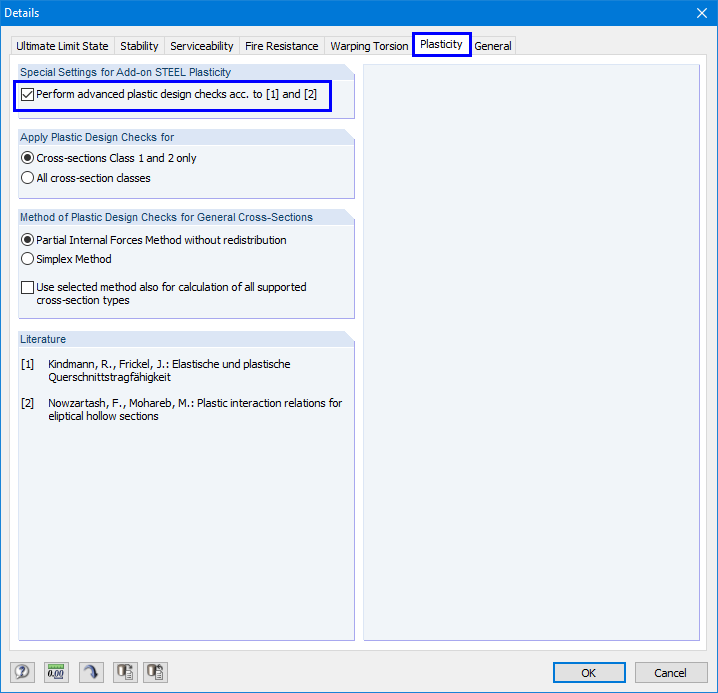Open units and decimal places settings

[56, 672]
